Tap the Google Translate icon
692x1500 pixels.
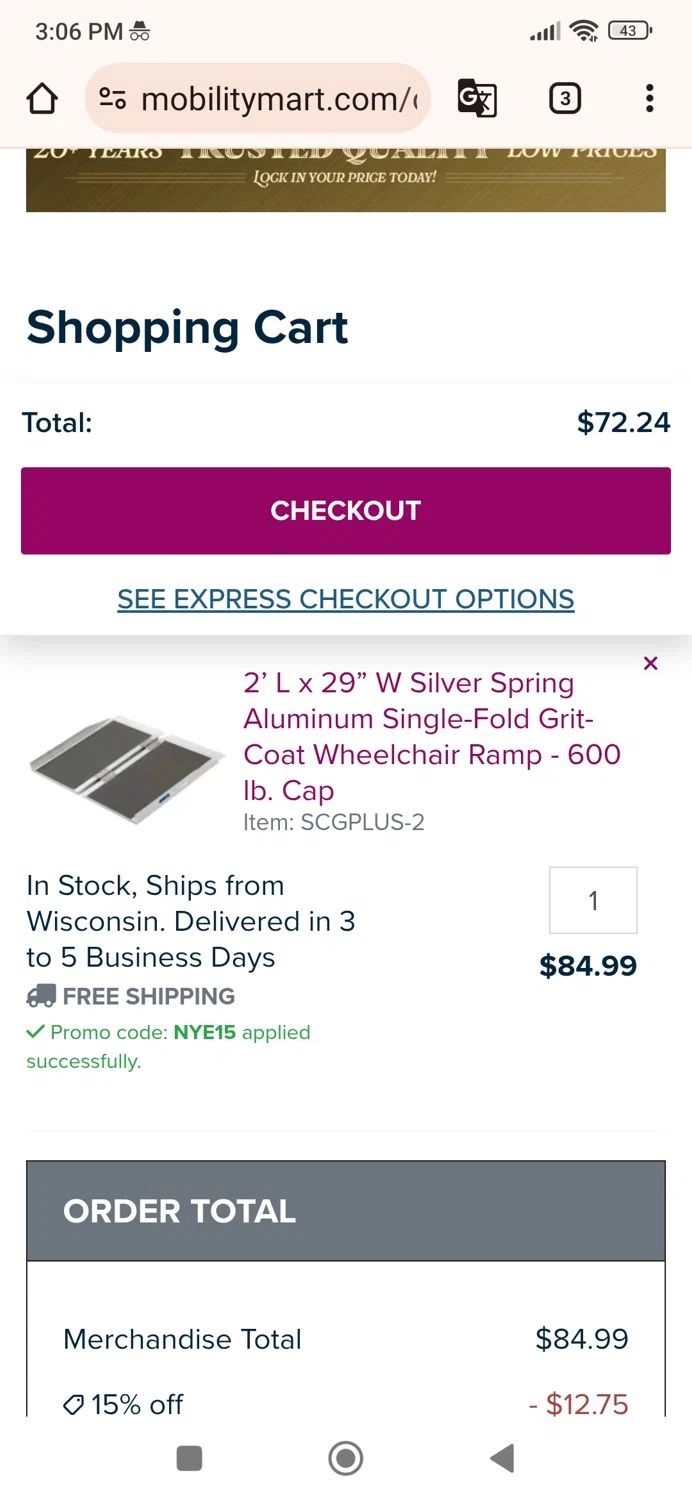(477, 99)
